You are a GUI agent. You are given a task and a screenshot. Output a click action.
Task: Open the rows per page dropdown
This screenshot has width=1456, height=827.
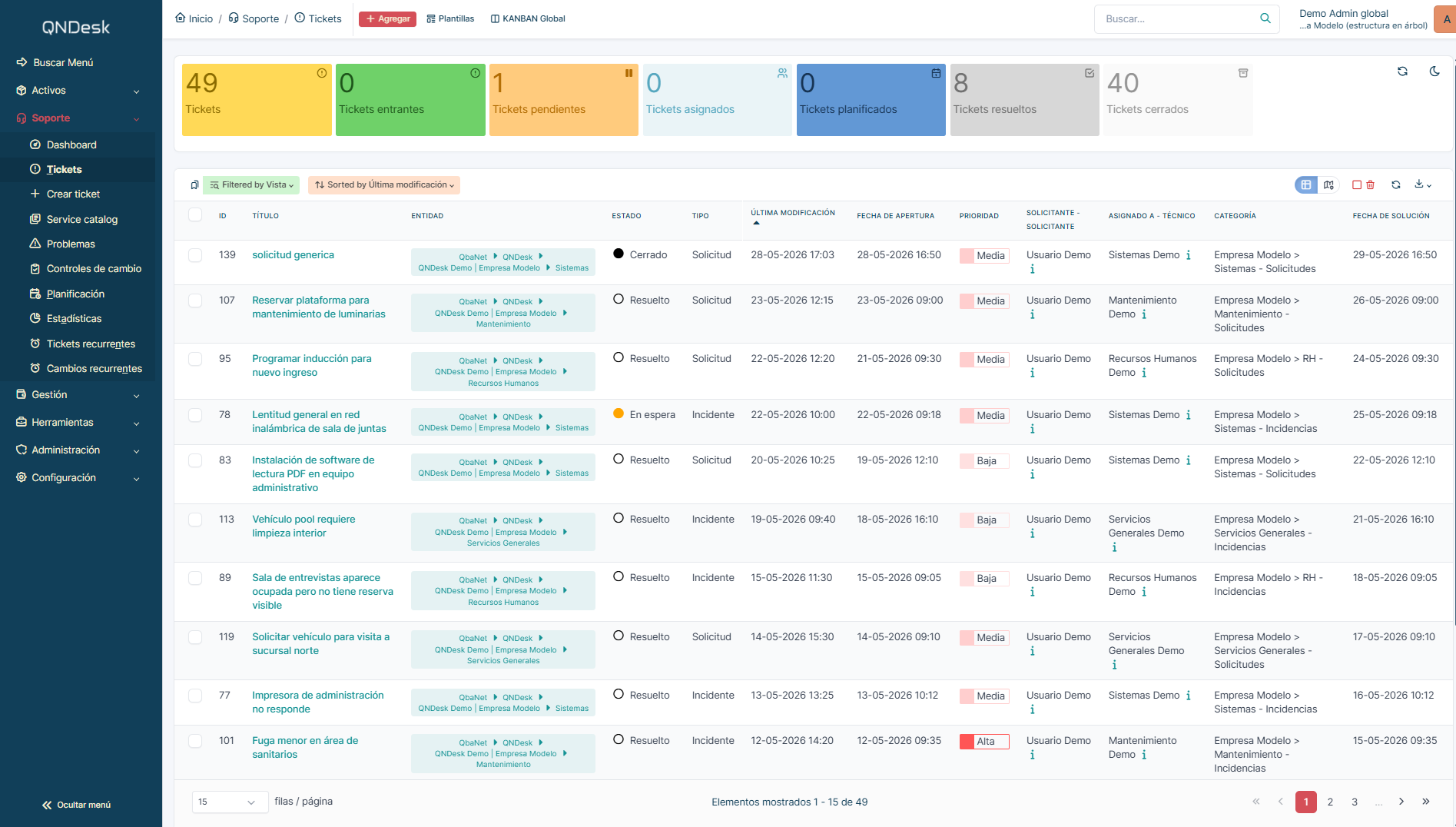(x=230, y=802)
